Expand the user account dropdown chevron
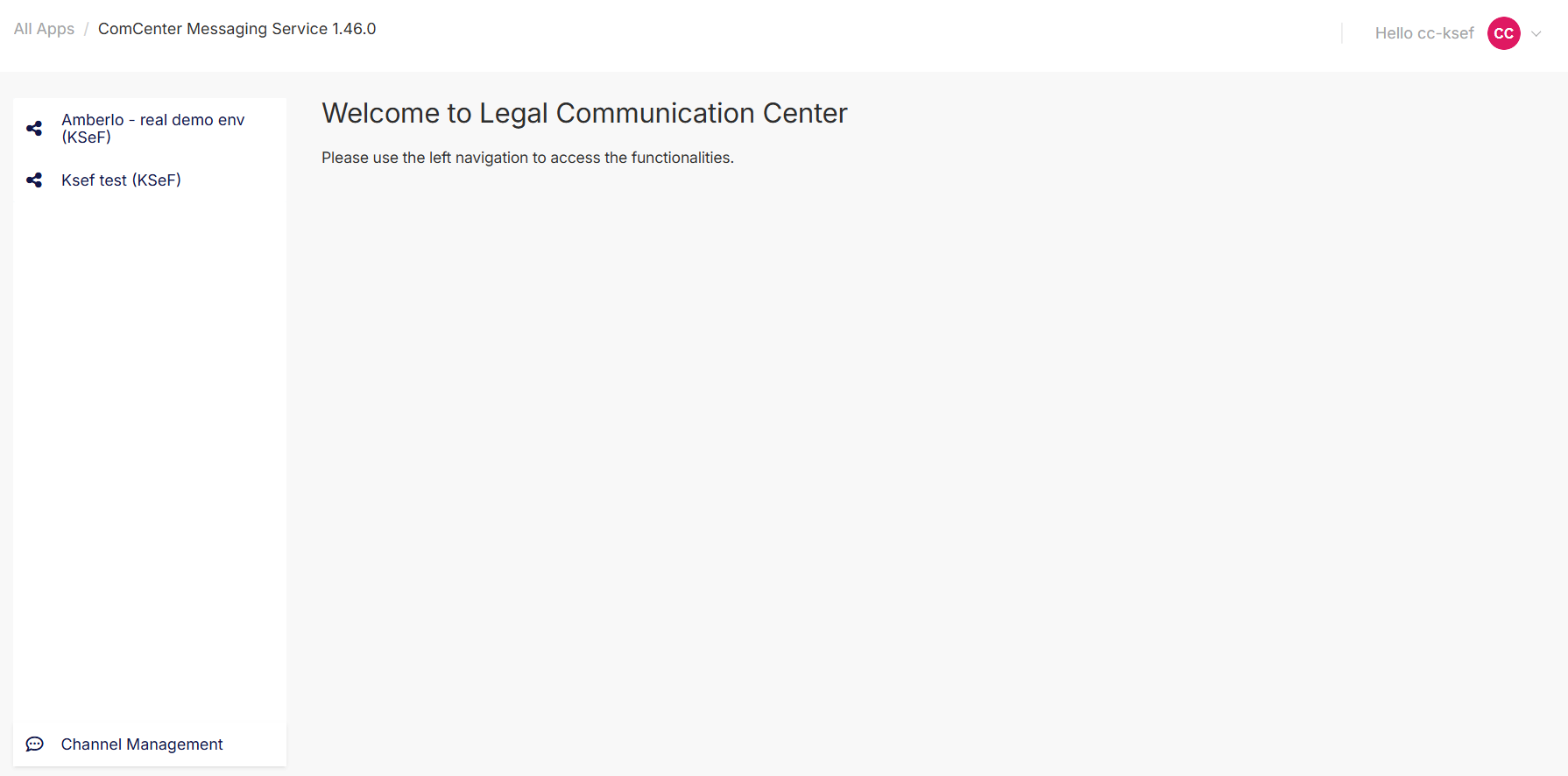The width and height of the screenshot is (1568, 776). [x=1536, y=34]
